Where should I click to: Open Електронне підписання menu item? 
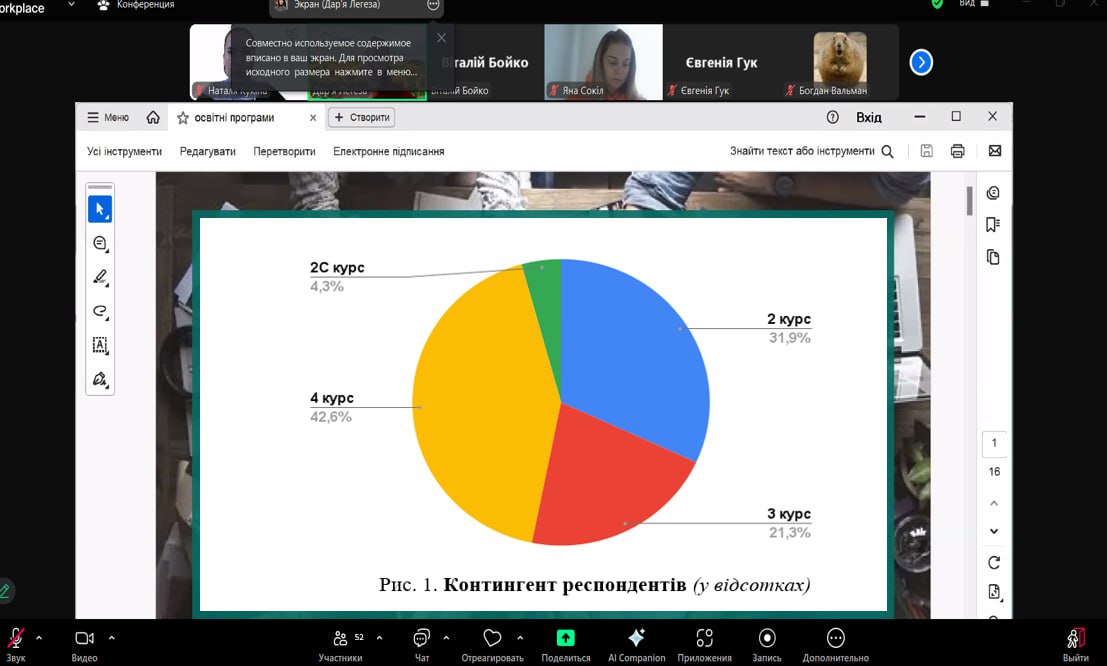(388, 151)
